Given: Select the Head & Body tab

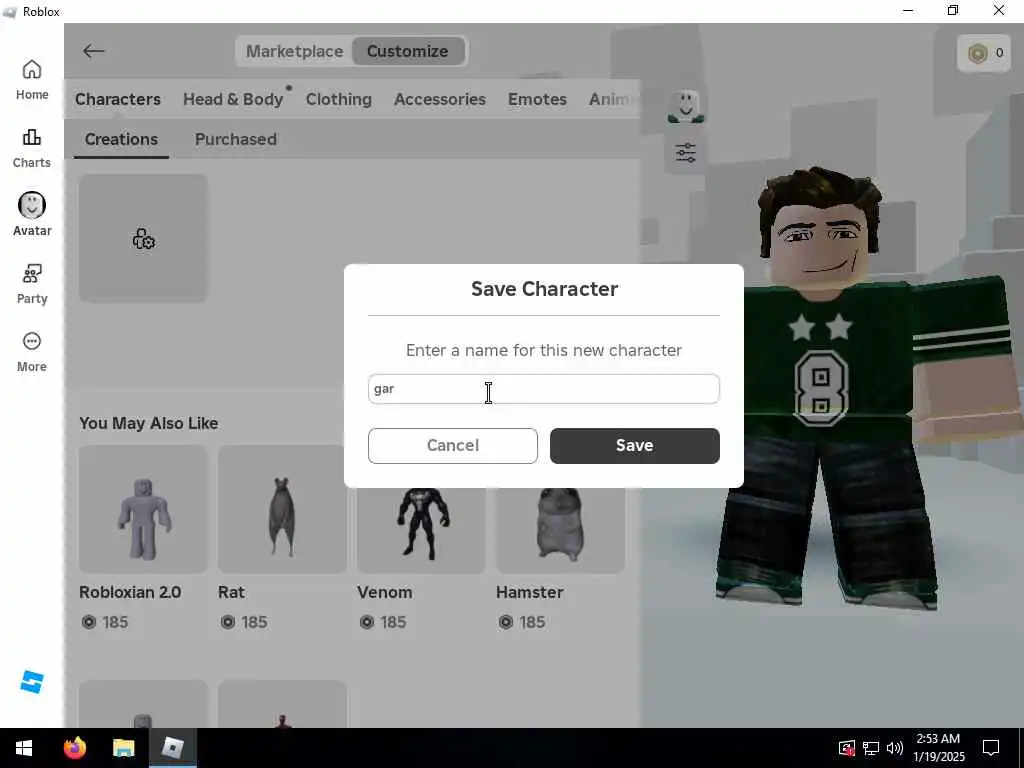Looking at the screenshot, I should pos(233,99).
